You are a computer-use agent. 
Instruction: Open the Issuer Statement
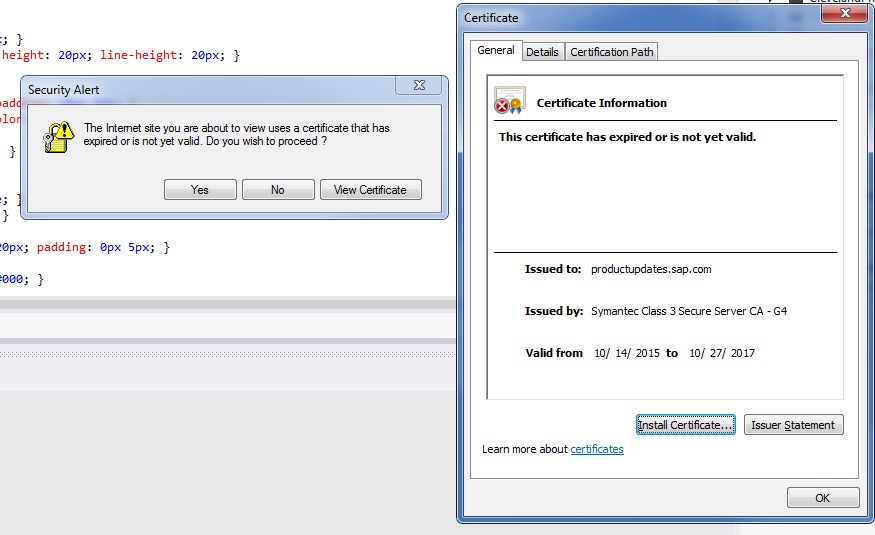point(793,425)
